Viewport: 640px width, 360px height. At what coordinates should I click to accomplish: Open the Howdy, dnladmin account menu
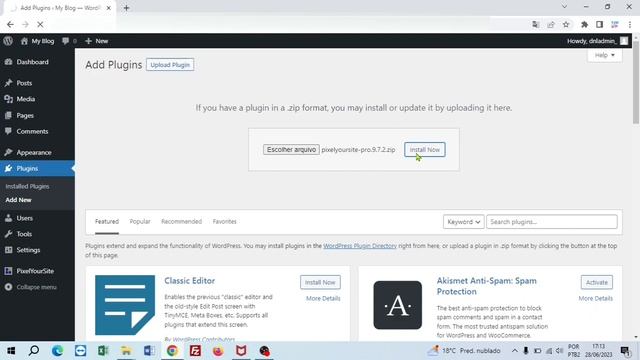[x=597, y=41]
